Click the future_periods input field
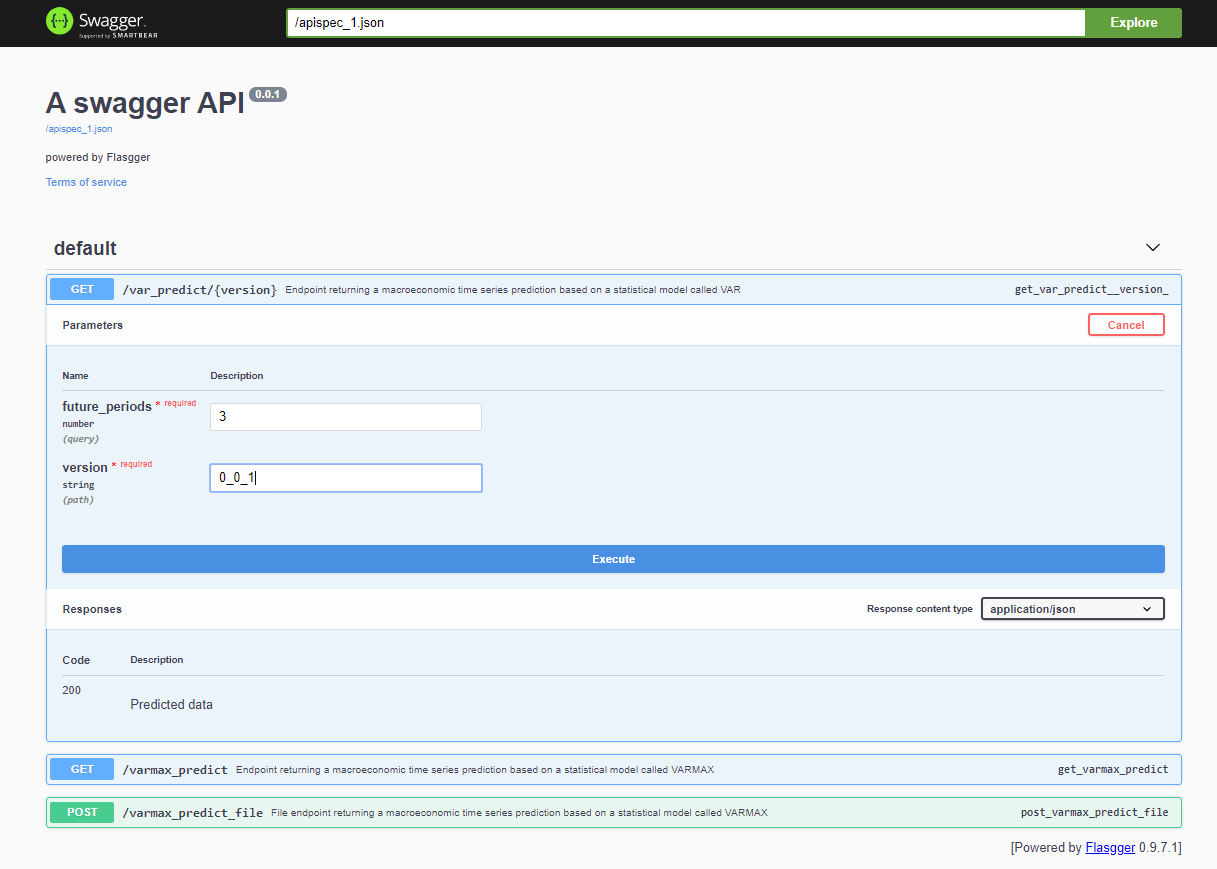The height and width of the screenshot is (869, 1217). click(345, 417)
